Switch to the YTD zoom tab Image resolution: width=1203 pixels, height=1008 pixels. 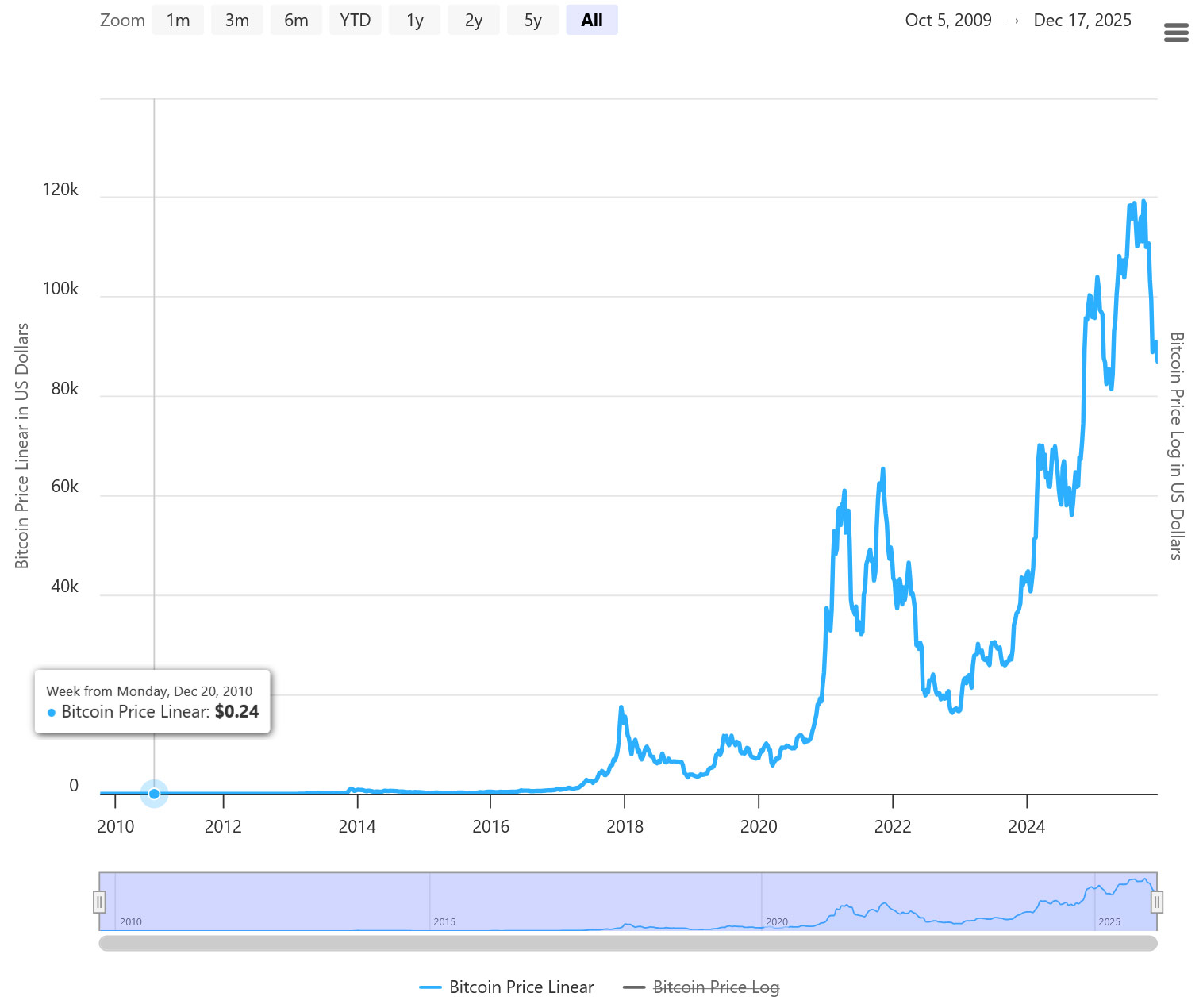[x=356, y=20]
